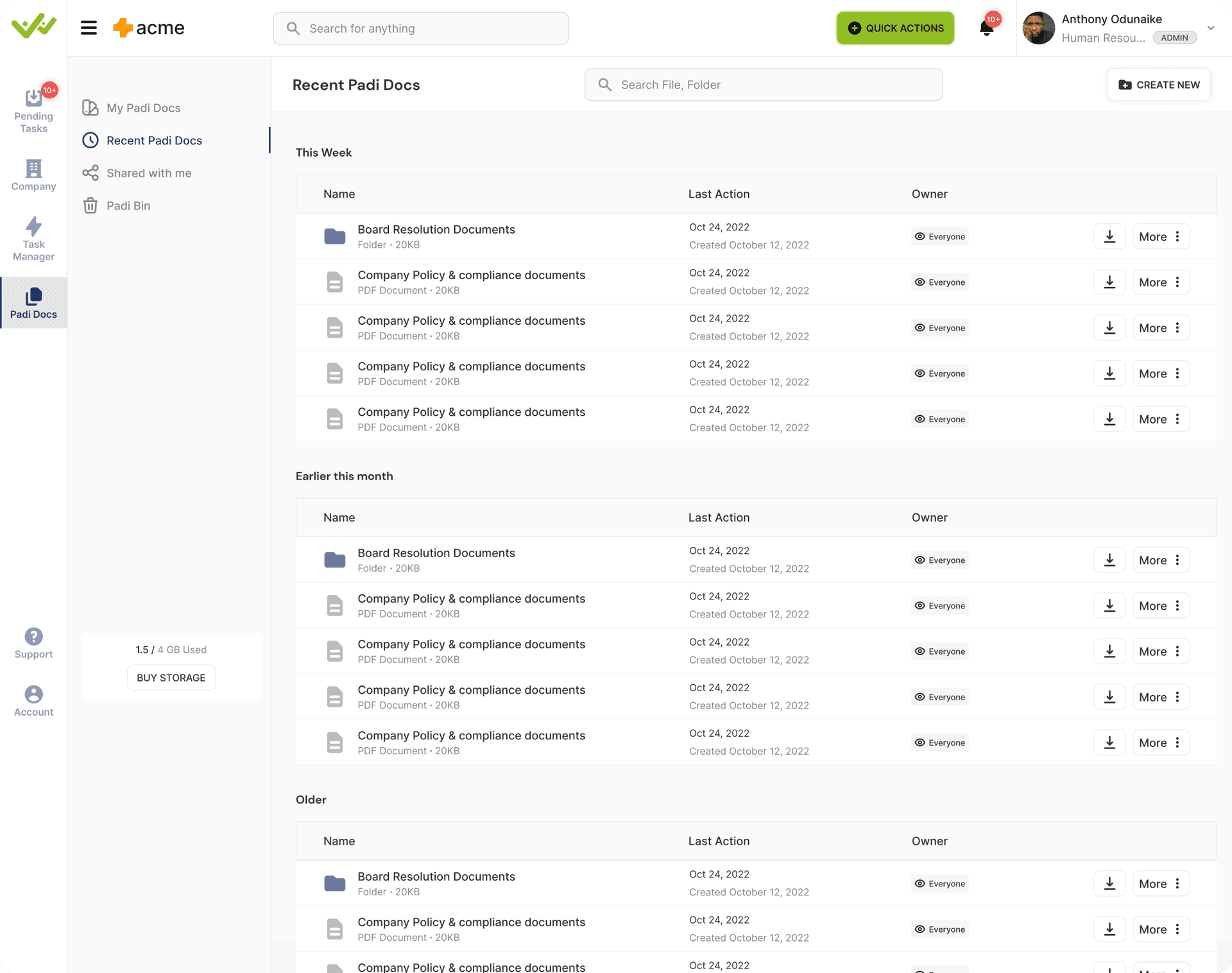Click Last Action header in Older table

pos(719,841)
